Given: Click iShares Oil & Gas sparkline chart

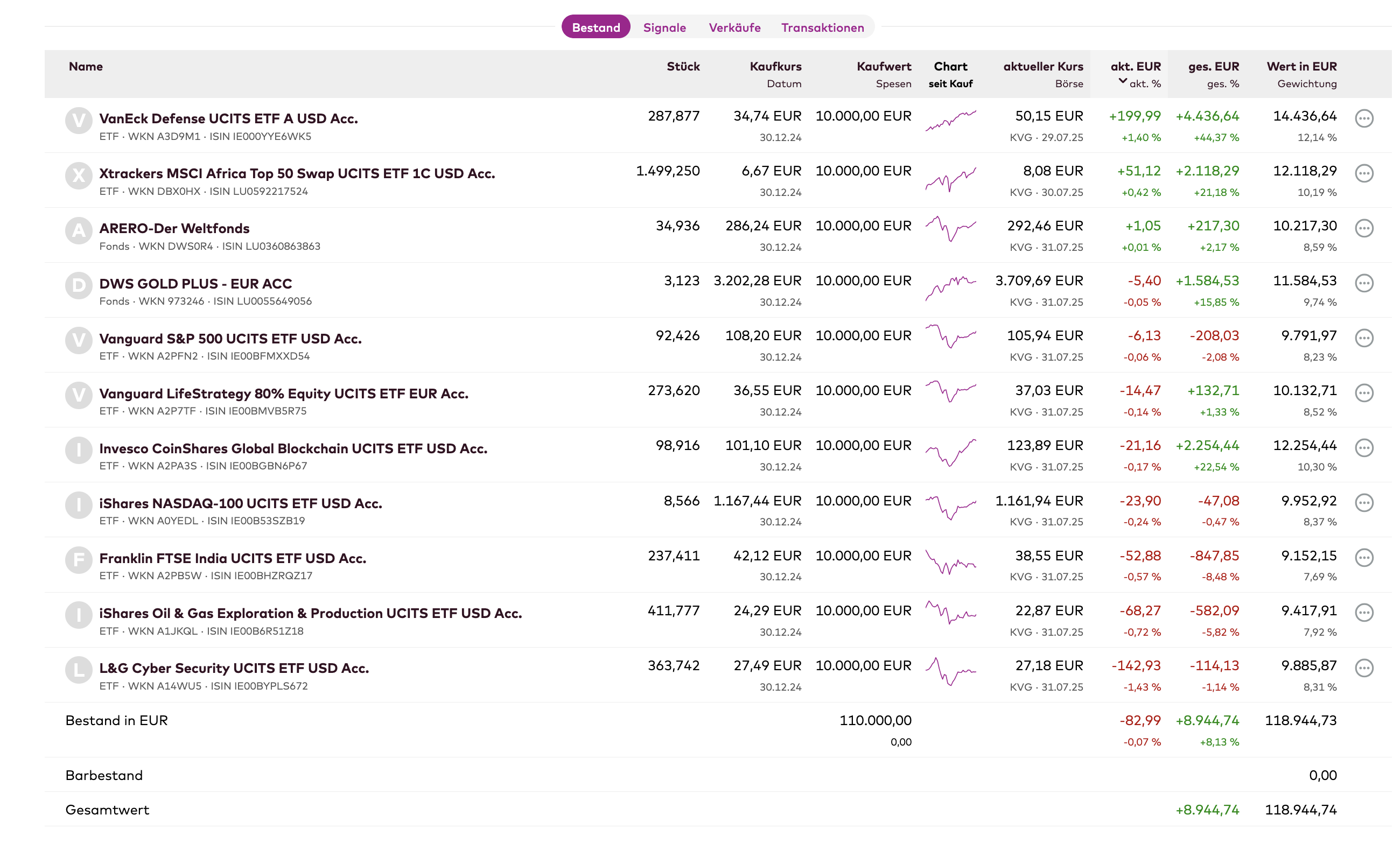Looking at the screenshot, I should (950, 613).
